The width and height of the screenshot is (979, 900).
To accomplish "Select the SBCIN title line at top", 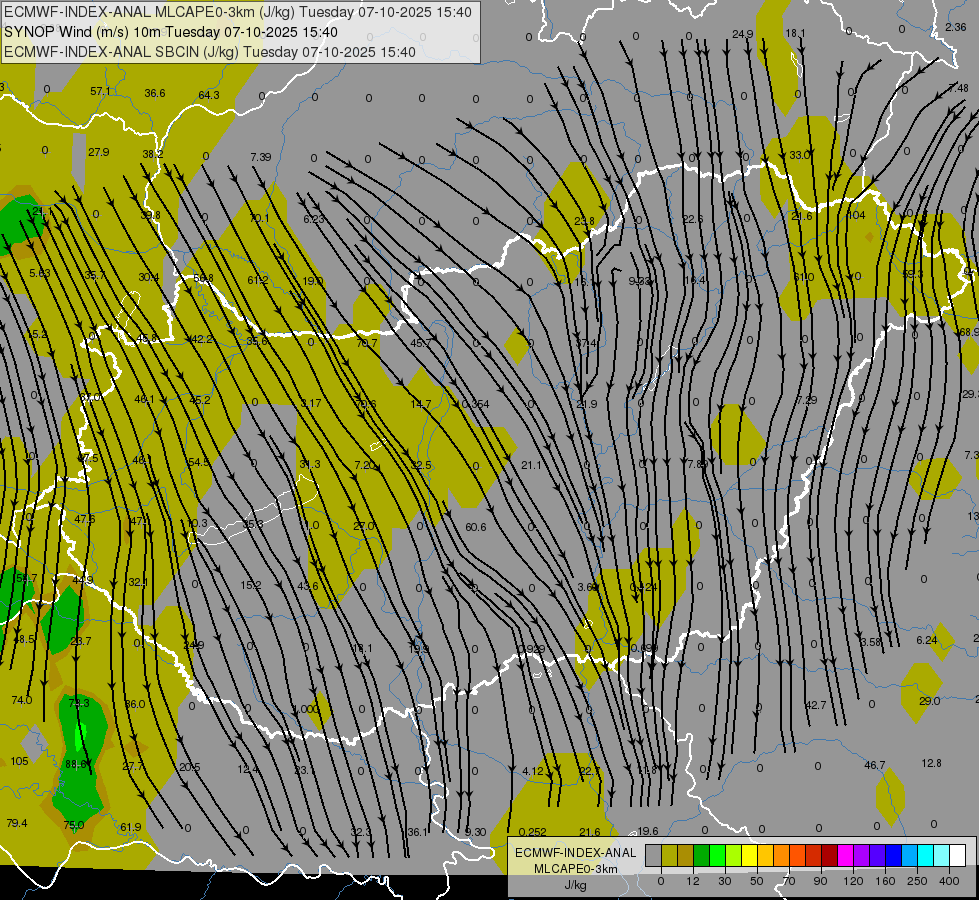I will coord(210,52).
